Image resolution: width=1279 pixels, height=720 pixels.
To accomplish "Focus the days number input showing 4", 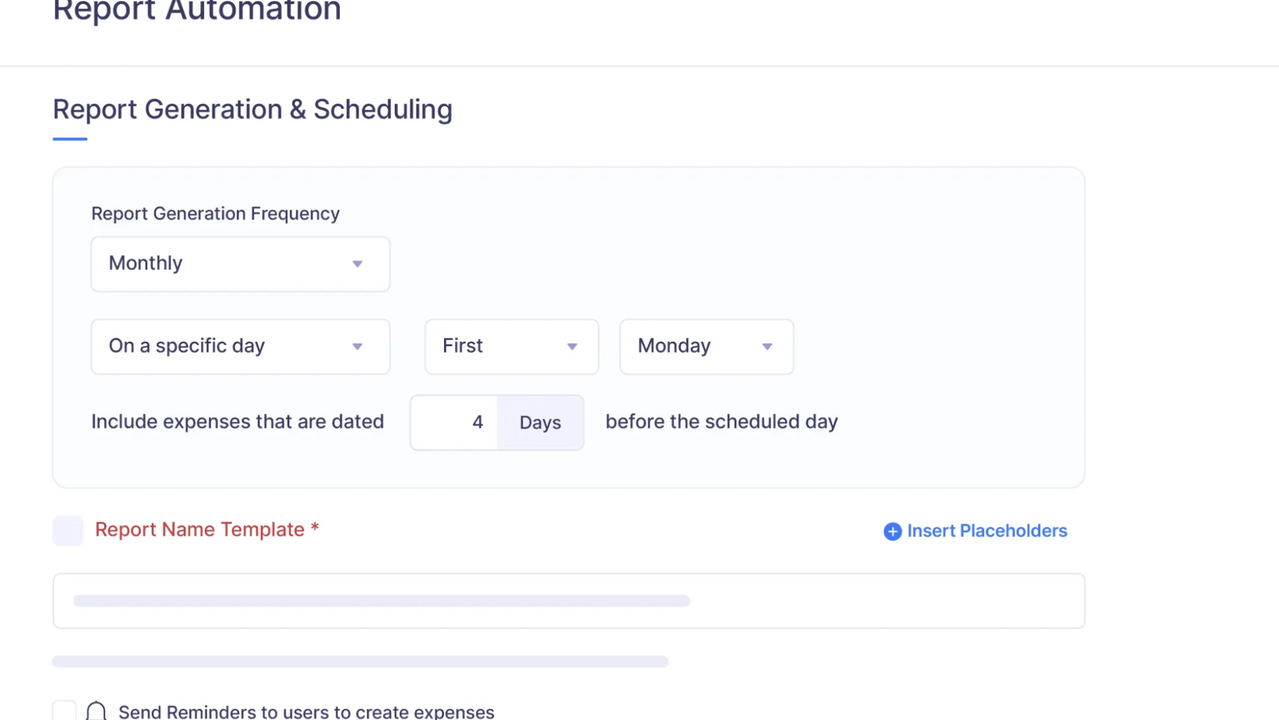I will click(x=455, y=422).
